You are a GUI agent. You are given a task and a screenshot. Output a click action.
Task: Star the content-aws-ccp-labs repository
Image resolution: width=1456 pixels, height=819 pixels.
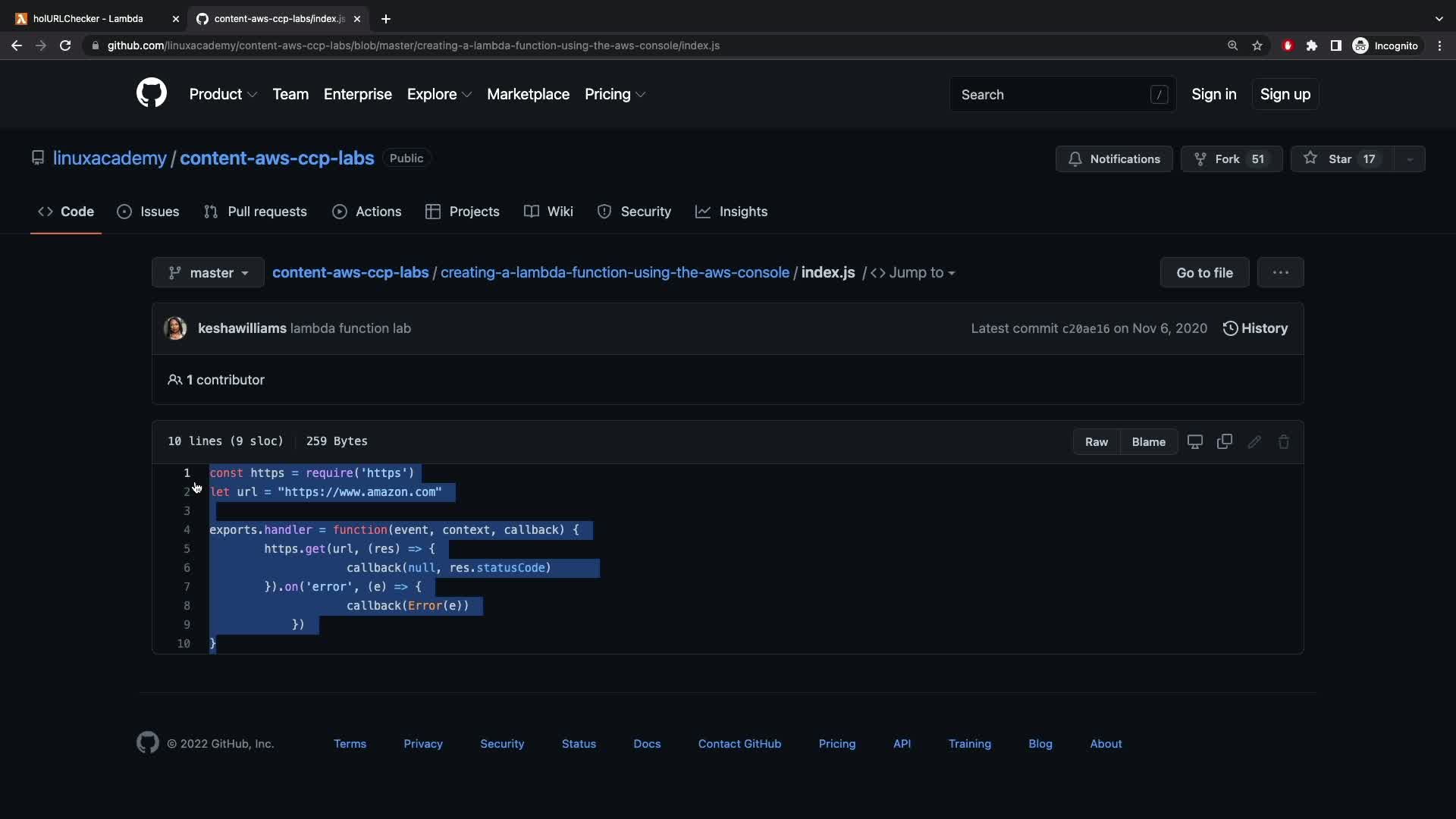click(x=1340, y=159)
